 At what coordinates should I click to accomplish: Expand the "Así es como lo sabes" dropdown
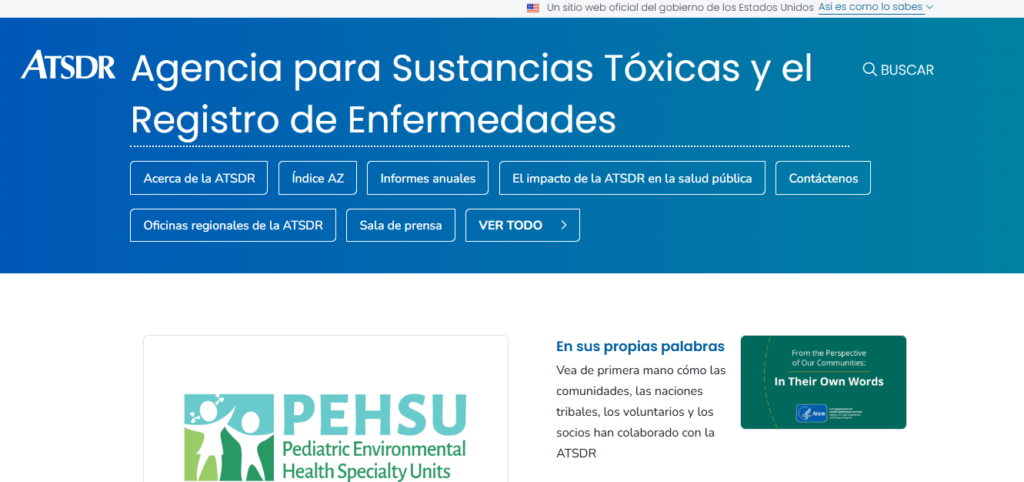coord(875,7)
